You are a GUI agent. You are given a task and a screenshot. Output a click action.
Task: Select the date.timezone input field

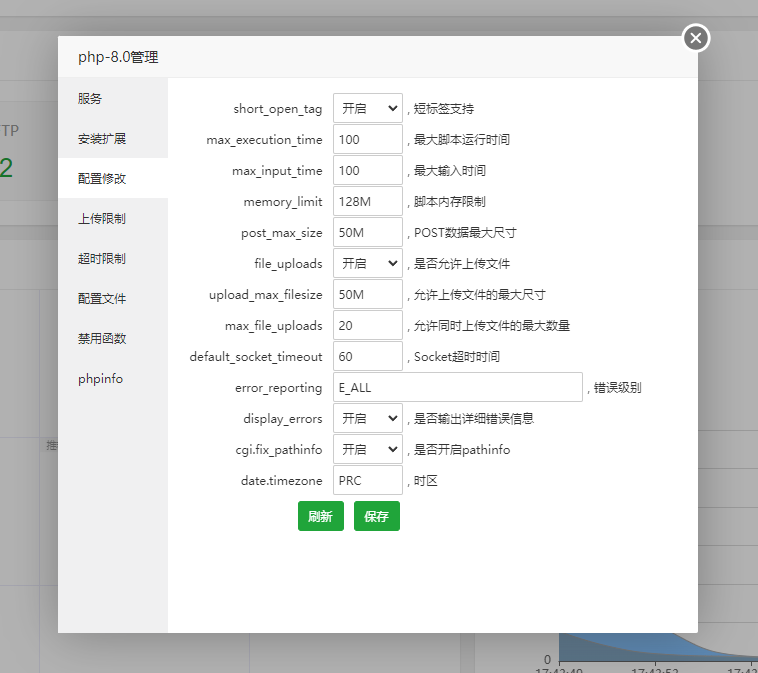coord(367,480)
